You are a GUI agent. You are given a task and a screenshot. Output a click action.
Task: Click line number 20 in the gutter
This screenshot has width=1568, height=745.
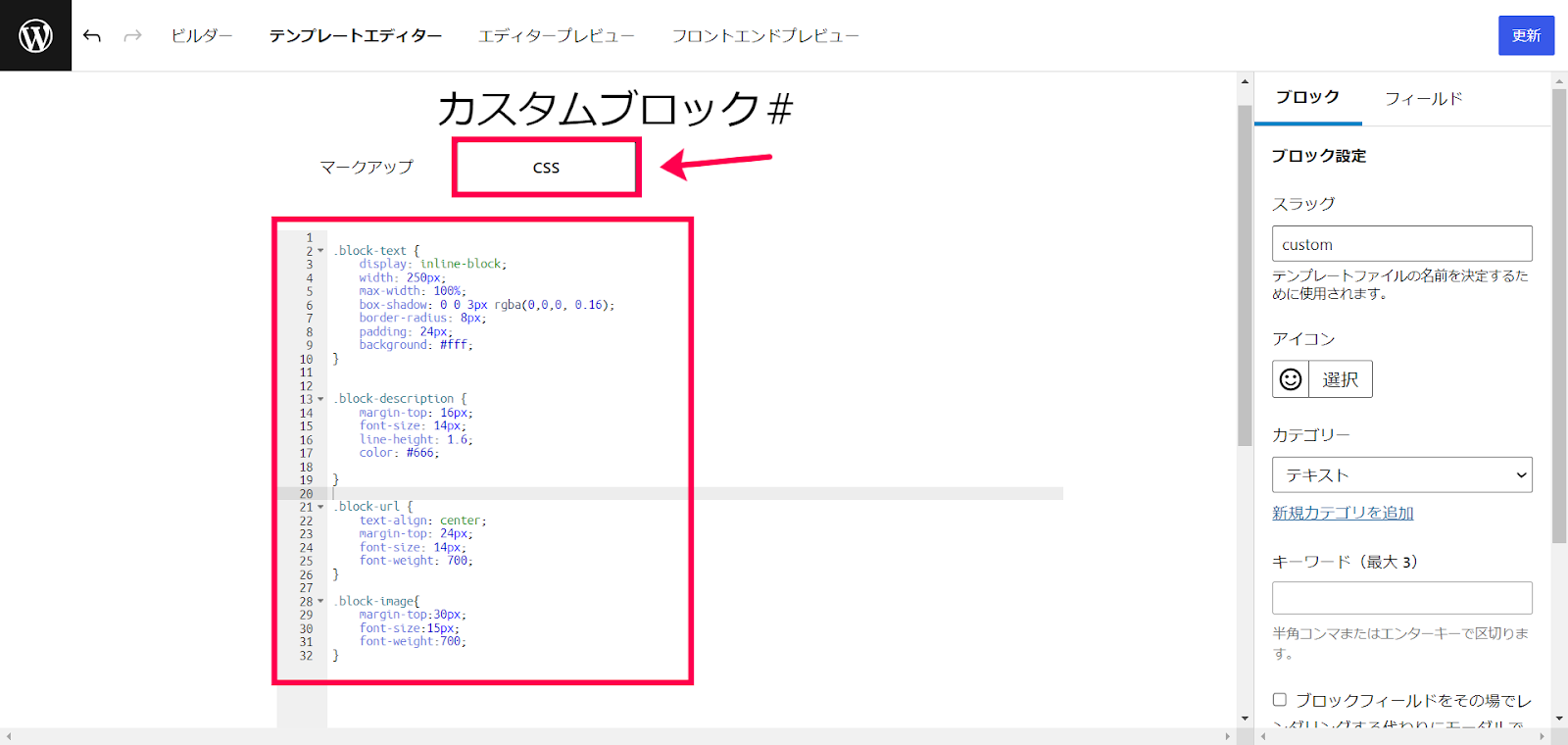(306, 494)
